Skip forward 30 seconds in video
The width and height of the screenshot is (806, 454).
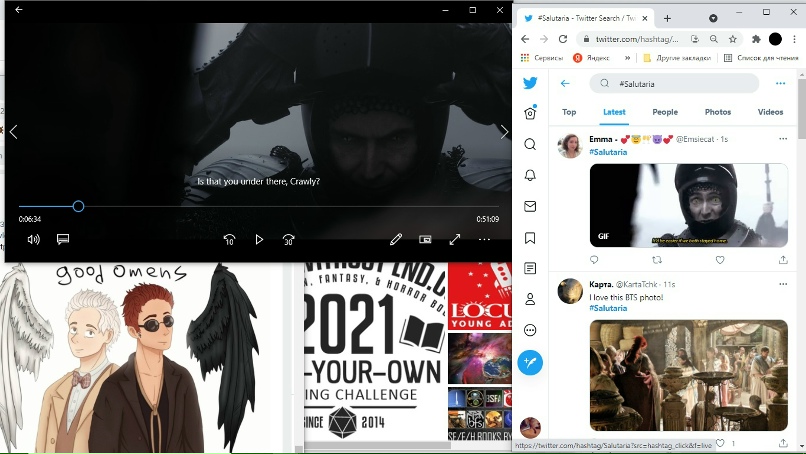(x=288, y=240)
